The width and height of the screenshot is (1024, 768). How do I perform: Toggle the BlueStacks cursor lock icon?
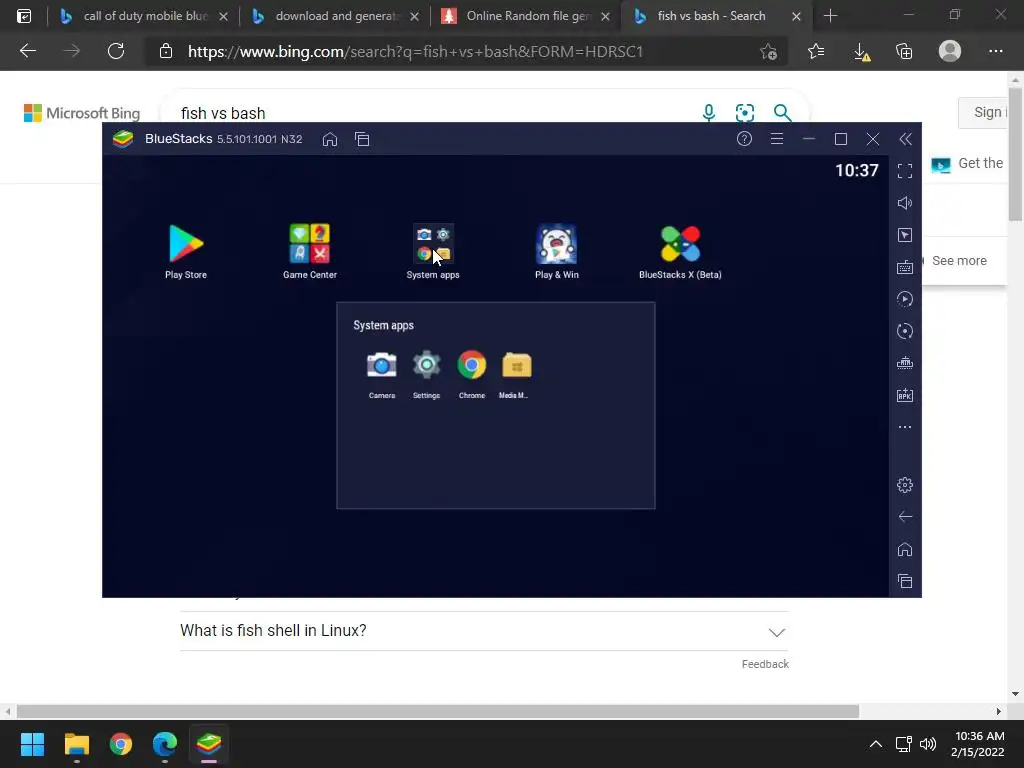tap(904, 235)
